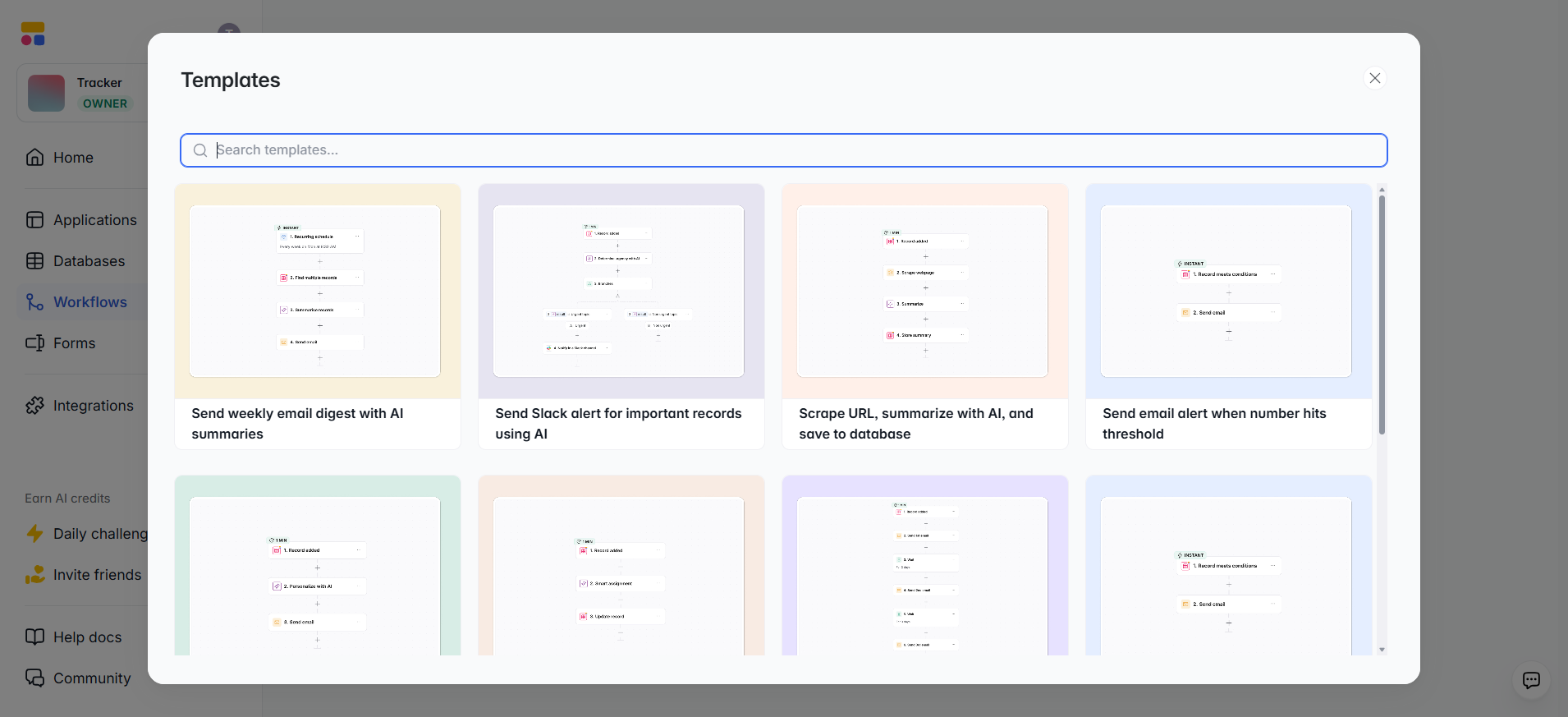The width and height of the screenshot is (1568, 717).
Task: Click the templates list scrollbar thumb
Action: [x=1382, y=315]
